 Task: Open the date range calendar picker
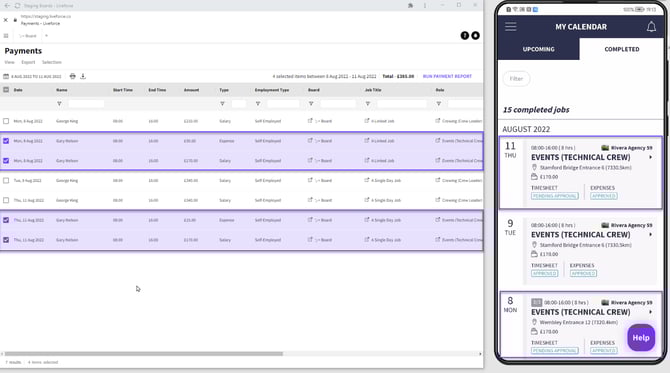6,76
